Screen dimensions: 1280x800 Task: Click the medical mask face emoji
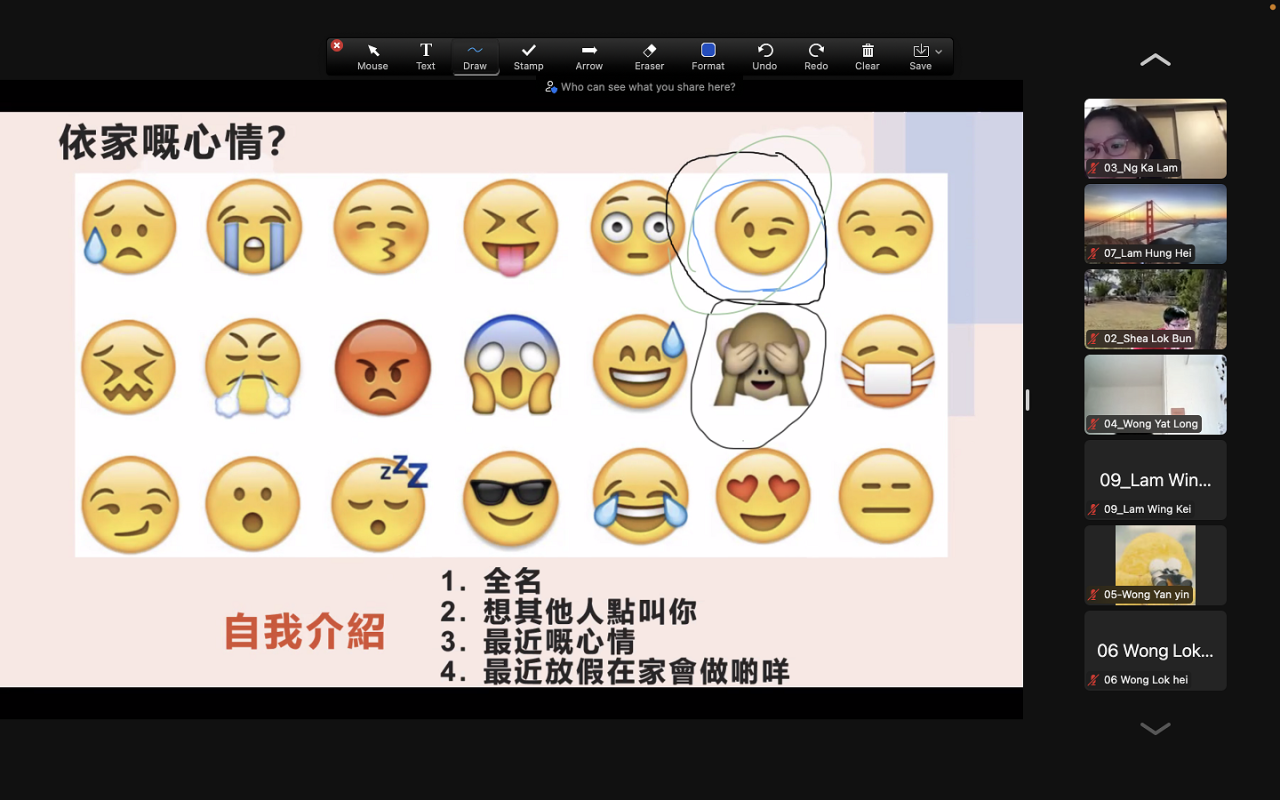(887, 362)
